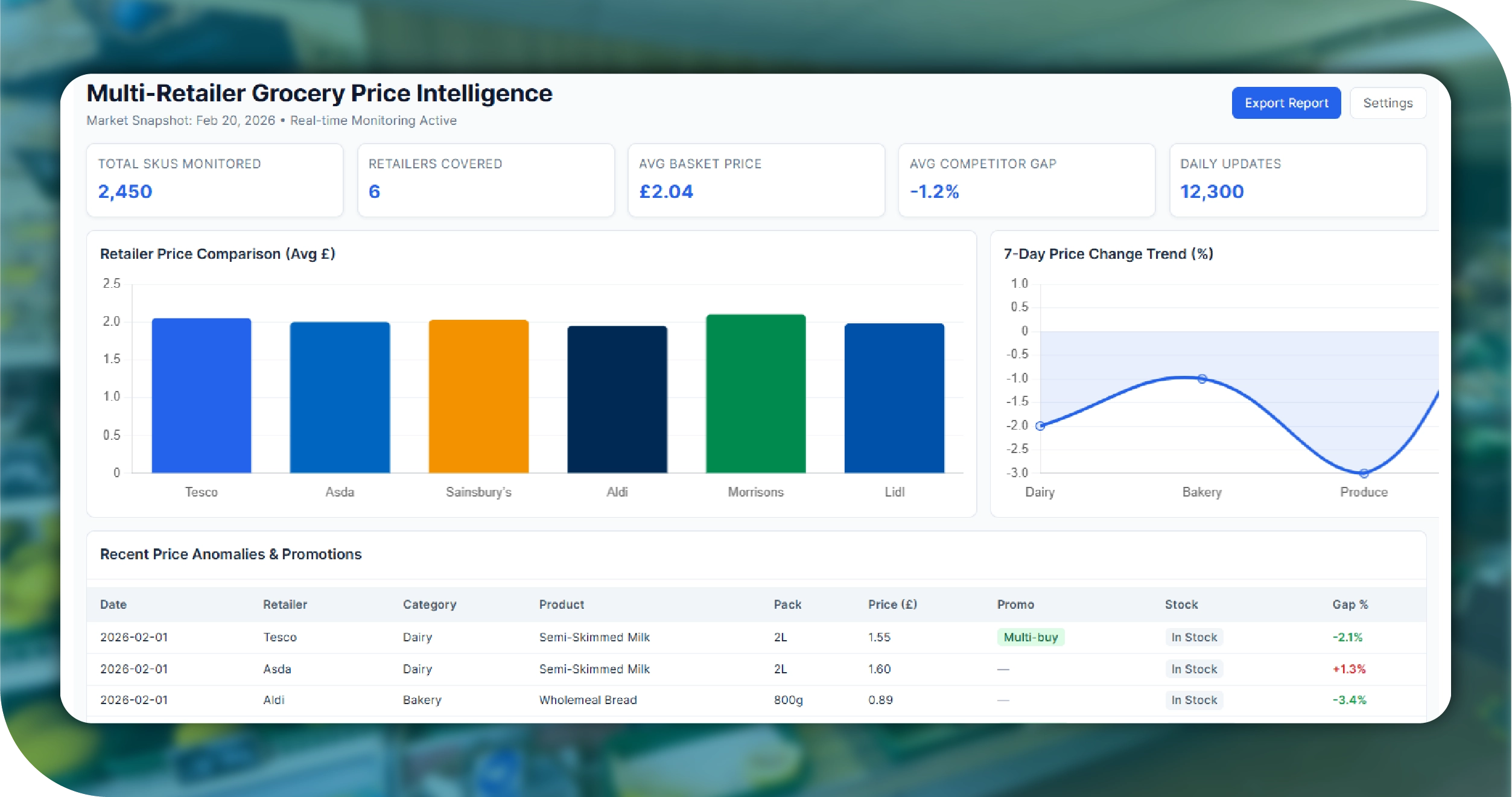
Task: Click the Avg Competitor Gap card
Action: pyautogui.click(x=1026, y=180)
